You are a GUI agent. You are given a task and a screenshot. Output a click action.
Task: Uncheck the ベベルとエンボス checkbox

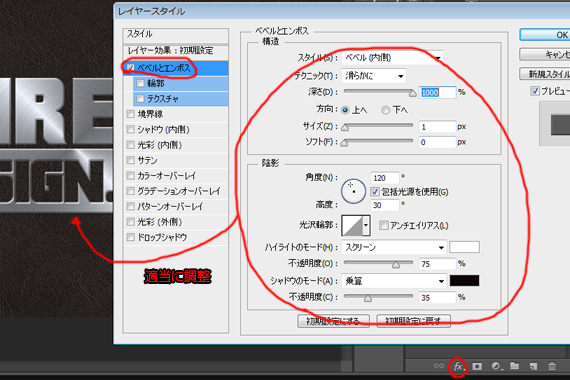[x=130, y=68]
